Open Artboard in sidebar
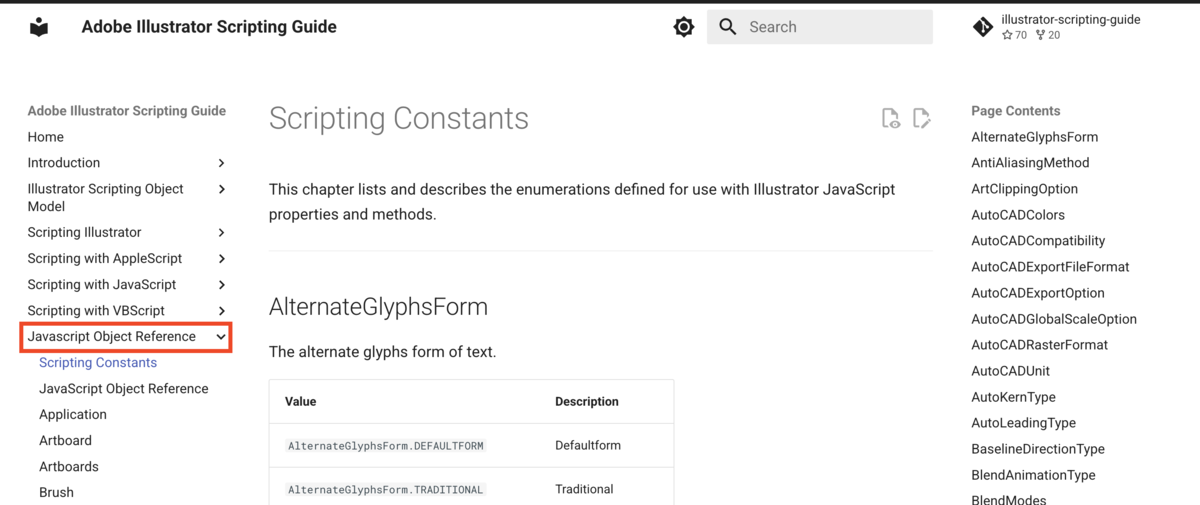 click(65, 441)
